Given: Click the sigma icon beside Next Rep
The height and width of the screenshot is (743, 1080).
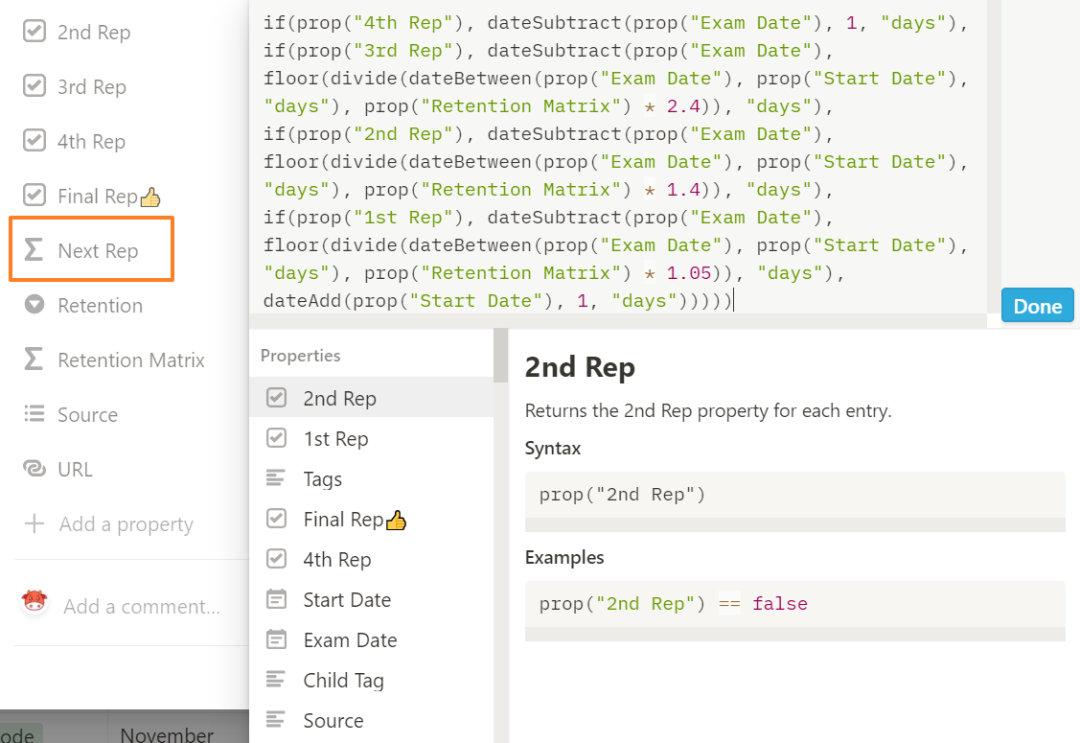Looking at the screenshot, I should click(x=34, y=250).
